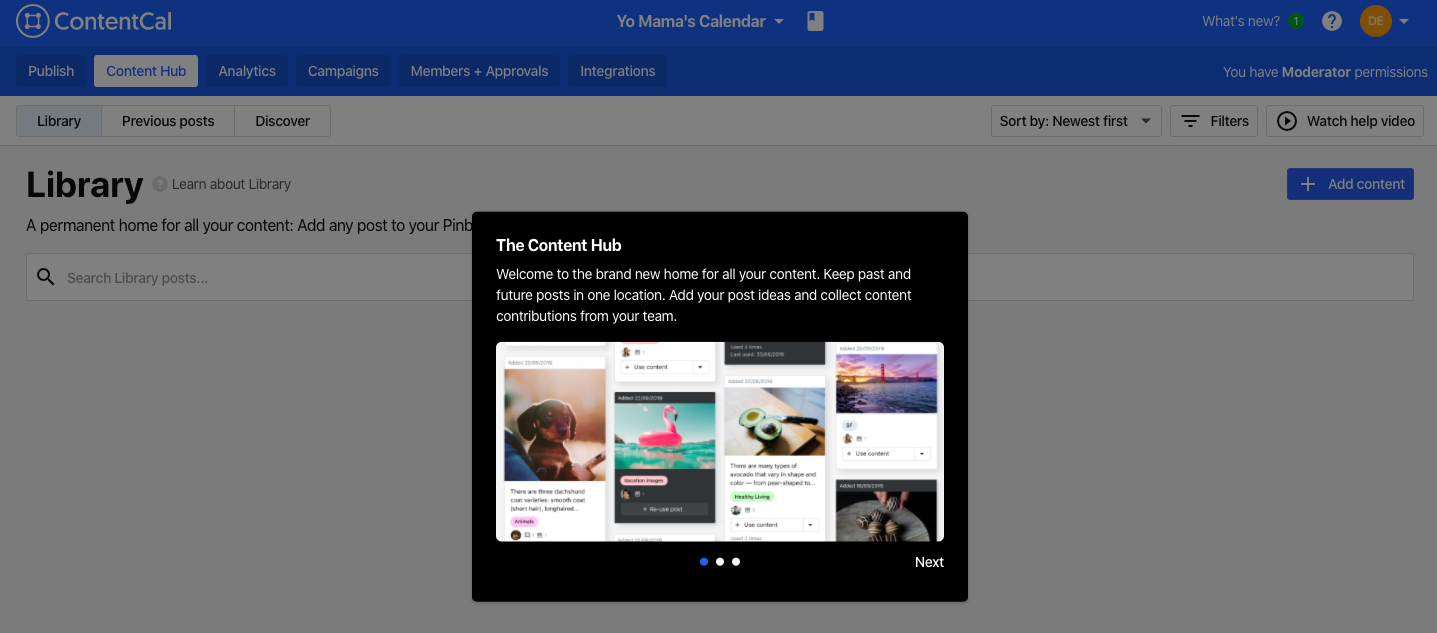This screenshot has height=633, width=1437.
Task: Switch to the Publish tab
Action: click(50, 71)
